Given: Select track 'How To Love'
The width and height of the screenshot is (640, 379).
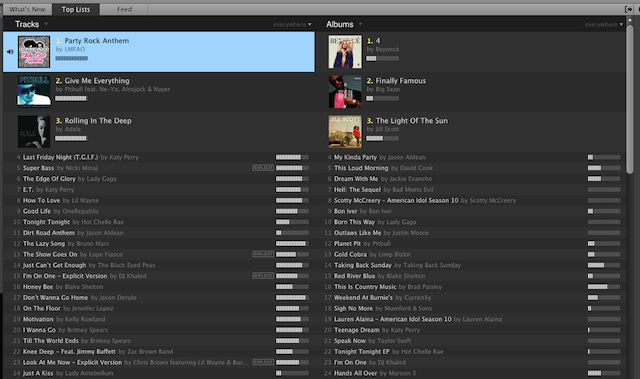Looking at the screenshot, I should coord(41,200).
